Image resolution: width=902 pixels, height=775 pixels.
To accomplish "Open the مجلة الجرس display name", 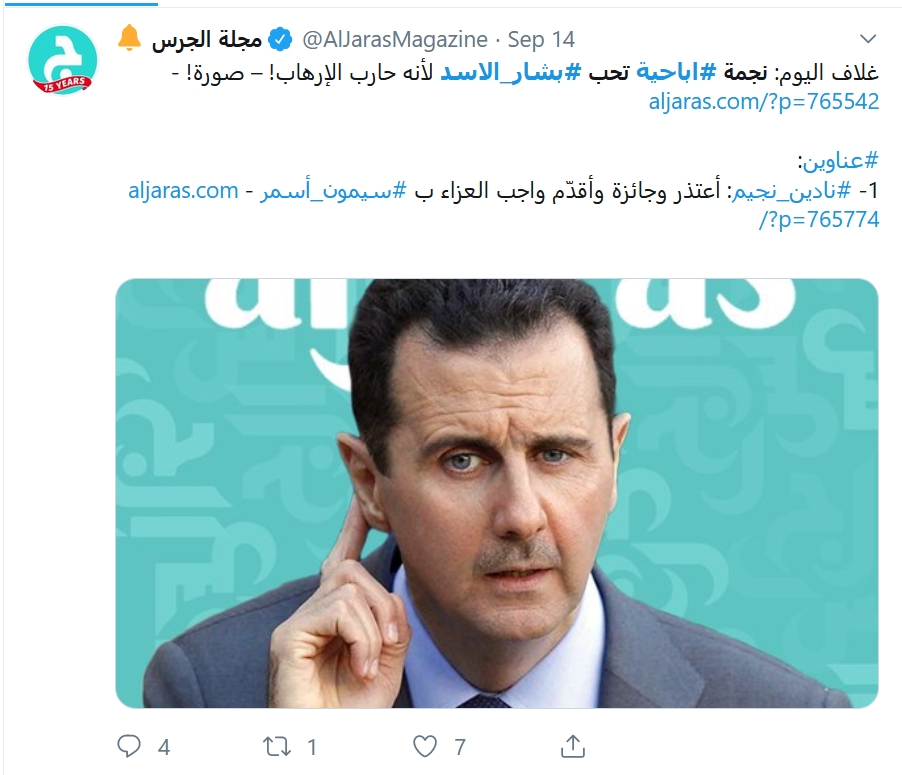I will [207, 40].
